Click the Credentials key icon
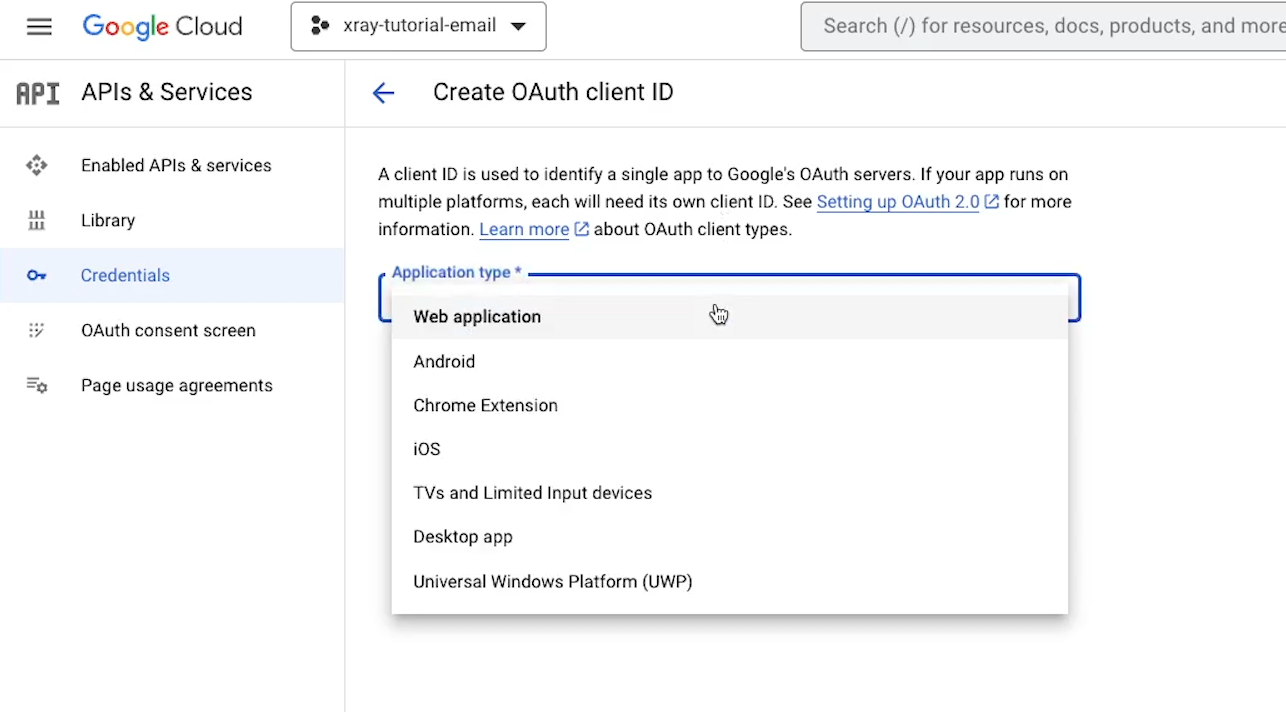1286x712 pixels. coord(37,276)
